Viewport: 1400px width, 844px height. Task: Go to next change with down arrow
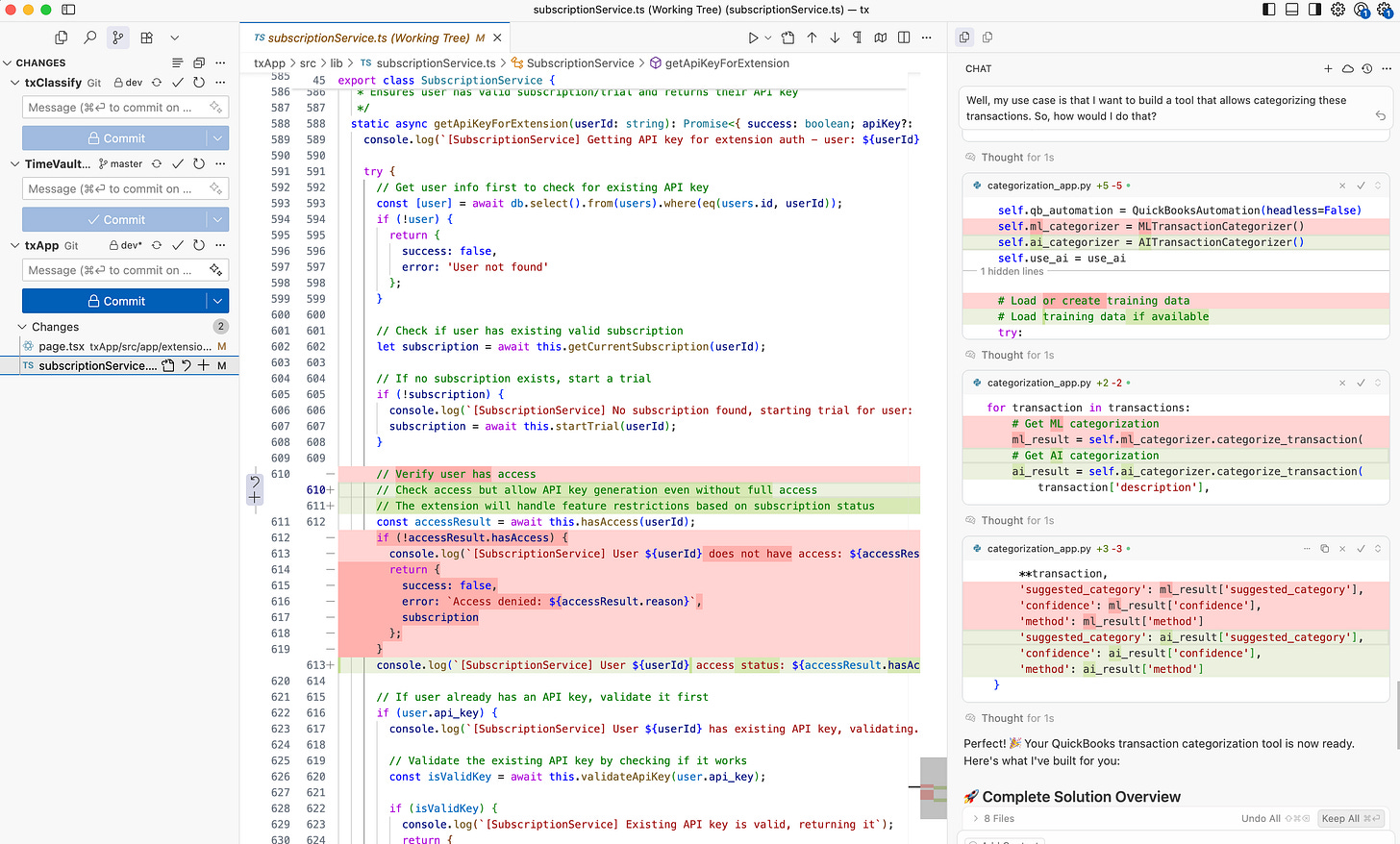834,37
